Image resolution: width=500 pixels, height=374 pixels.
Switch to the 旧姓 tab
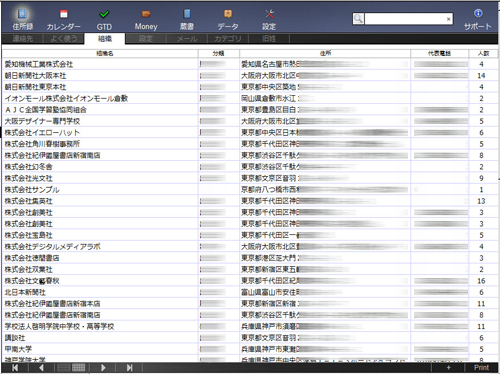click(269, 39)
